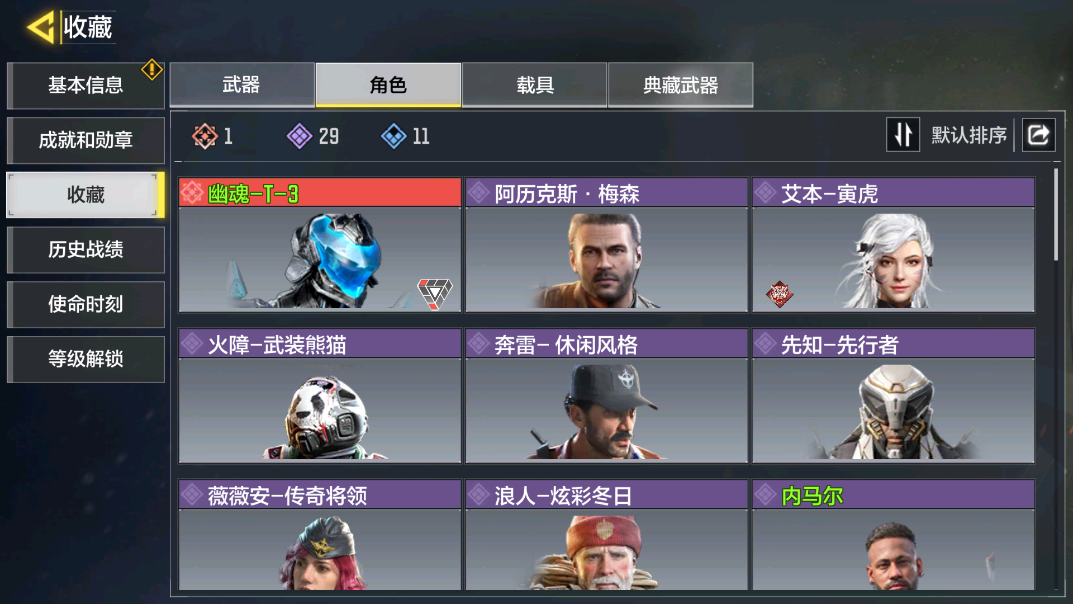The height and width of the screenshot is (604, 1073).
Task: Switch to the 武器 tab
Action: 242,85
